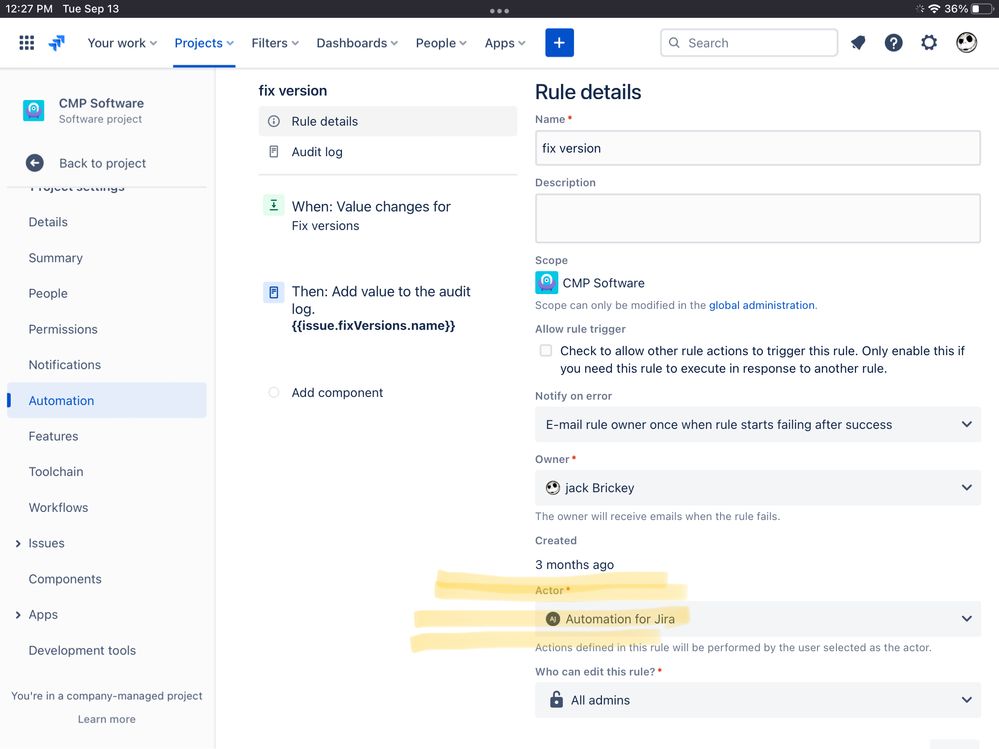The height and width of the screenshot is (749, 999).
Task: Open the profile avatar menu
Action: (x=967, y=43)
